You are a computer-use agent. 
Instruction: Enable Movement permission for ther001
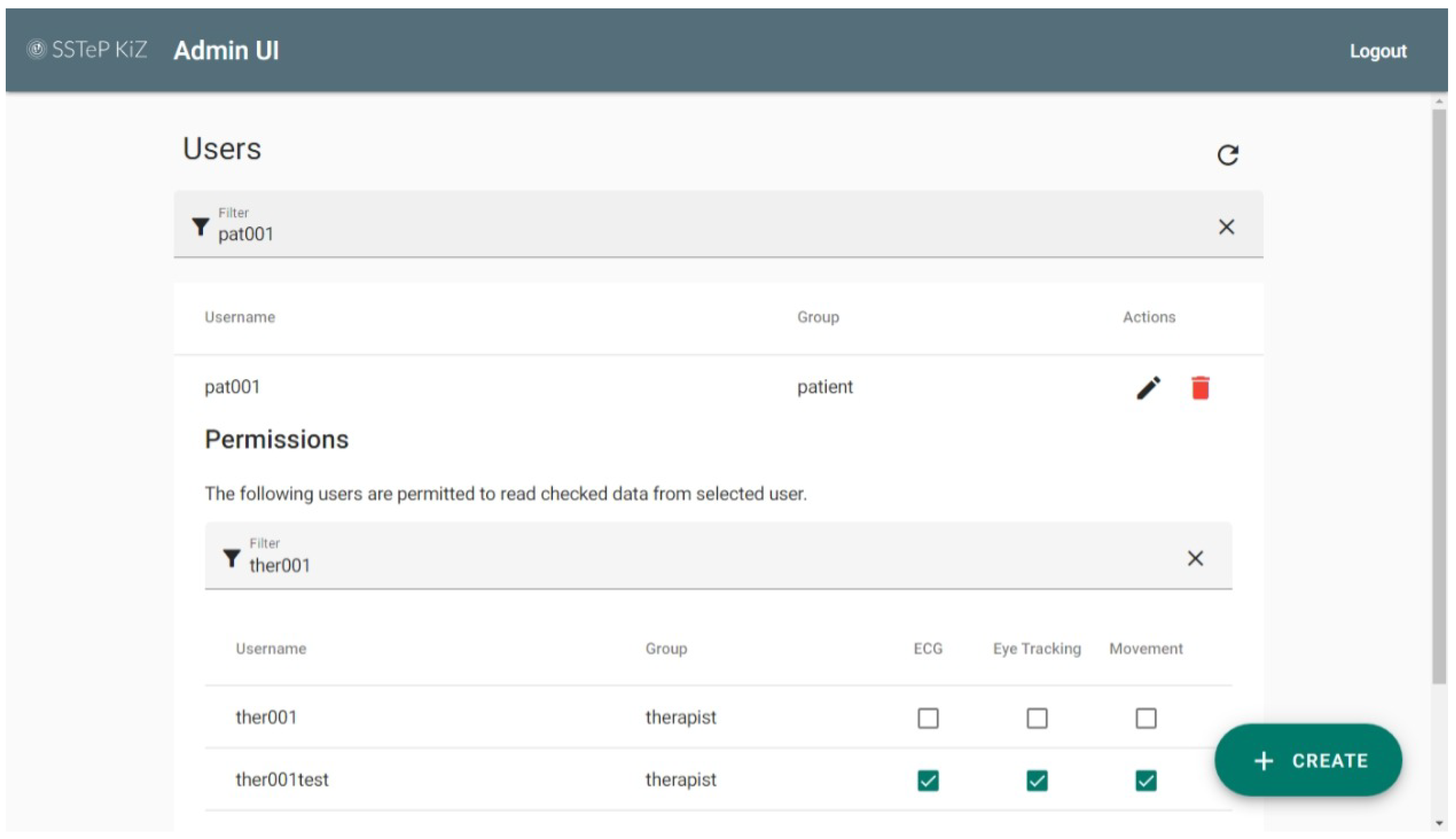[x=1145, y=718]
